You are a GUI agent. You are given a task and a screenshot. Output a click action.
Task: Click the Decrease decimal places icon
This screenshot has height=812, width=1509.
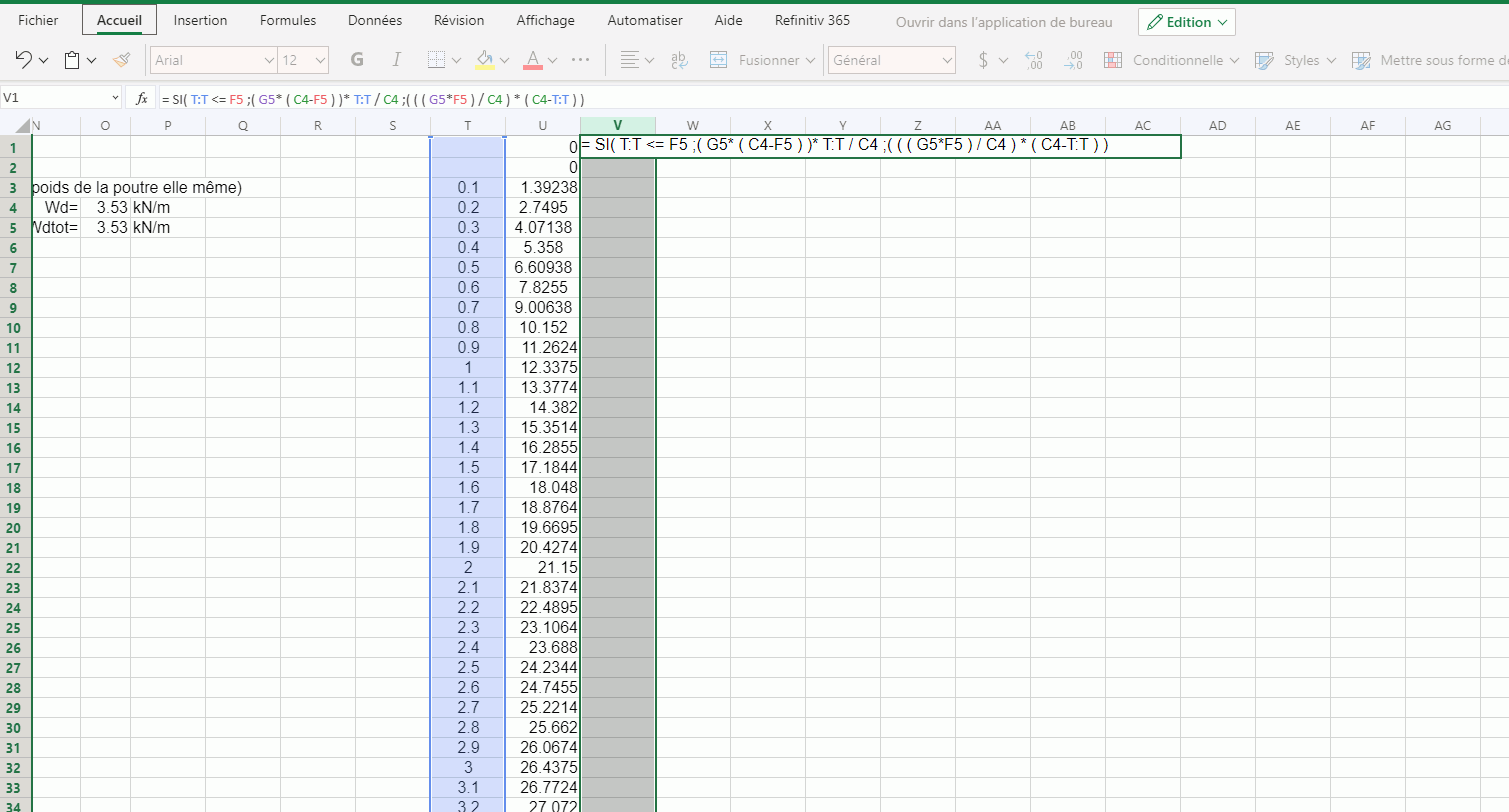pyautogui.click(x=1073, y=60)
